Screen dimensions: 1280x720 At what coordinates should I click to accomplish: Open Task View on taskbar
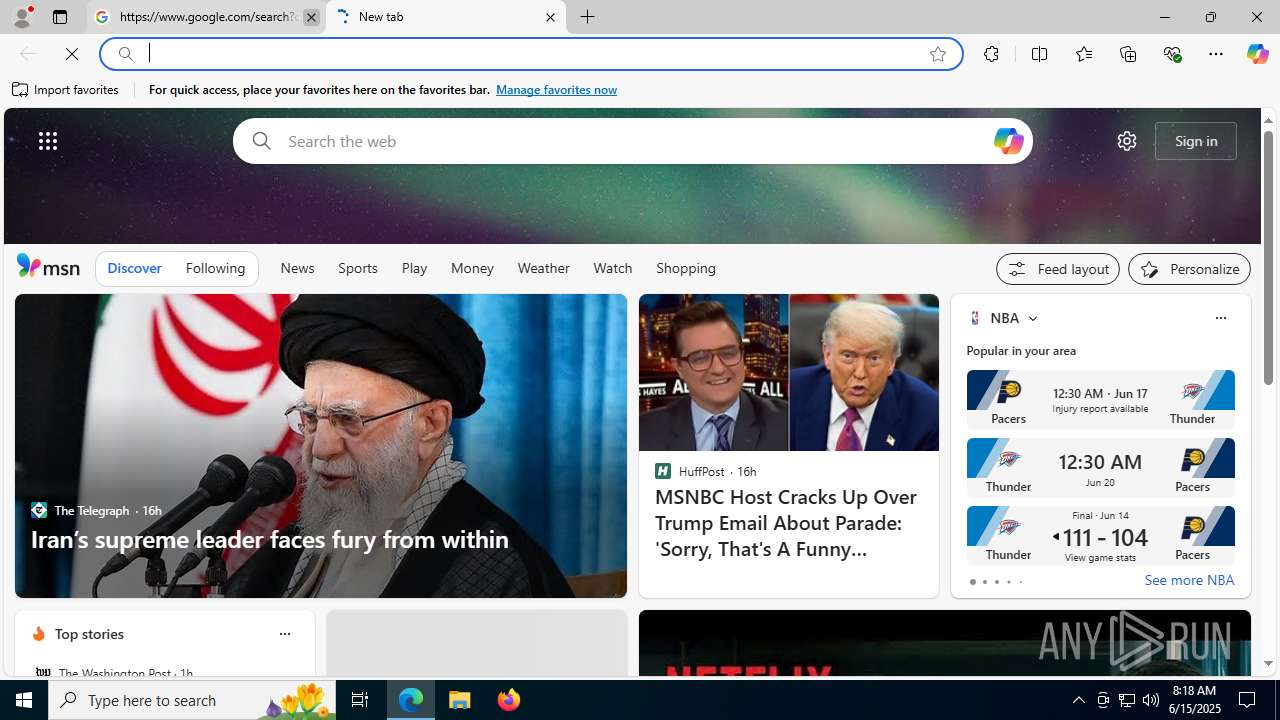click(359, 700)
